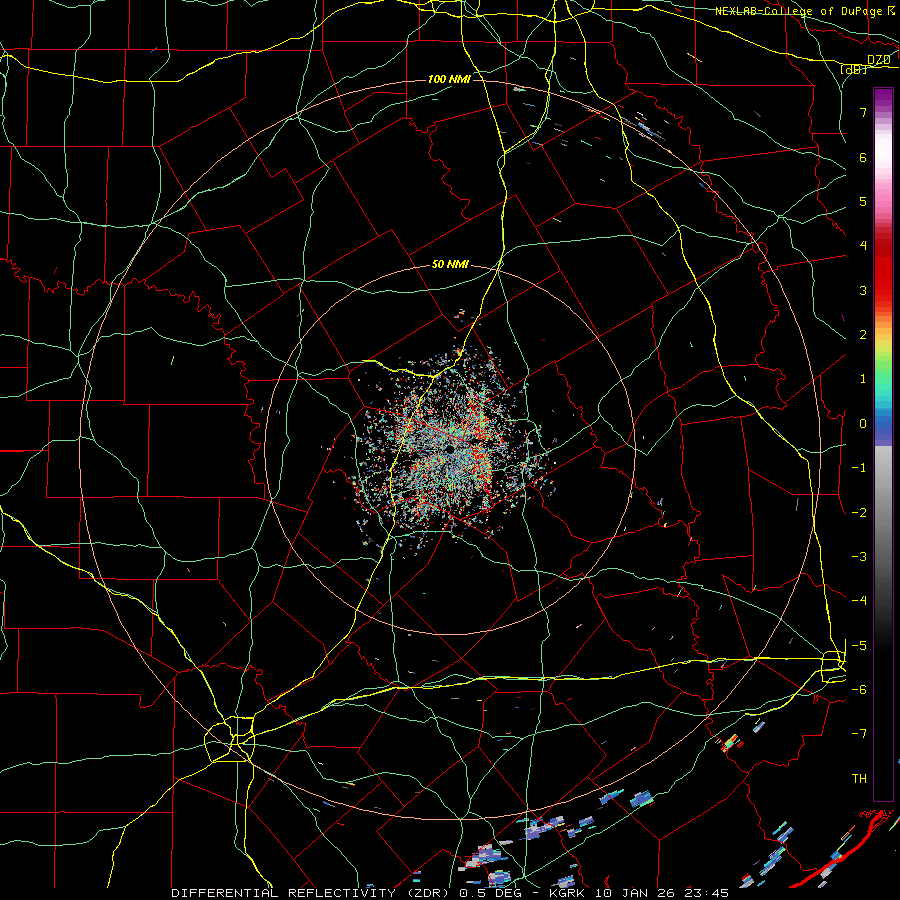
Task: Click the "10 JAN 26 23:45" timestamp
Action: pos(661,893)
